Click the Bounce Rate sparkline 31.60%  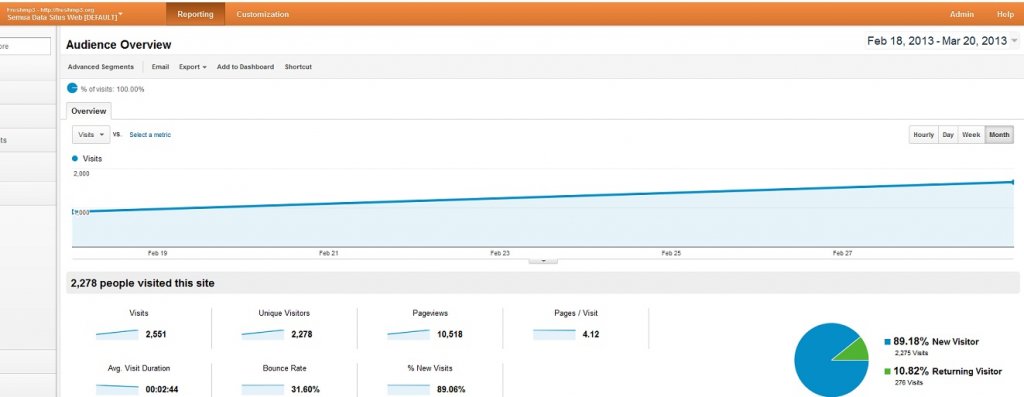263,389
